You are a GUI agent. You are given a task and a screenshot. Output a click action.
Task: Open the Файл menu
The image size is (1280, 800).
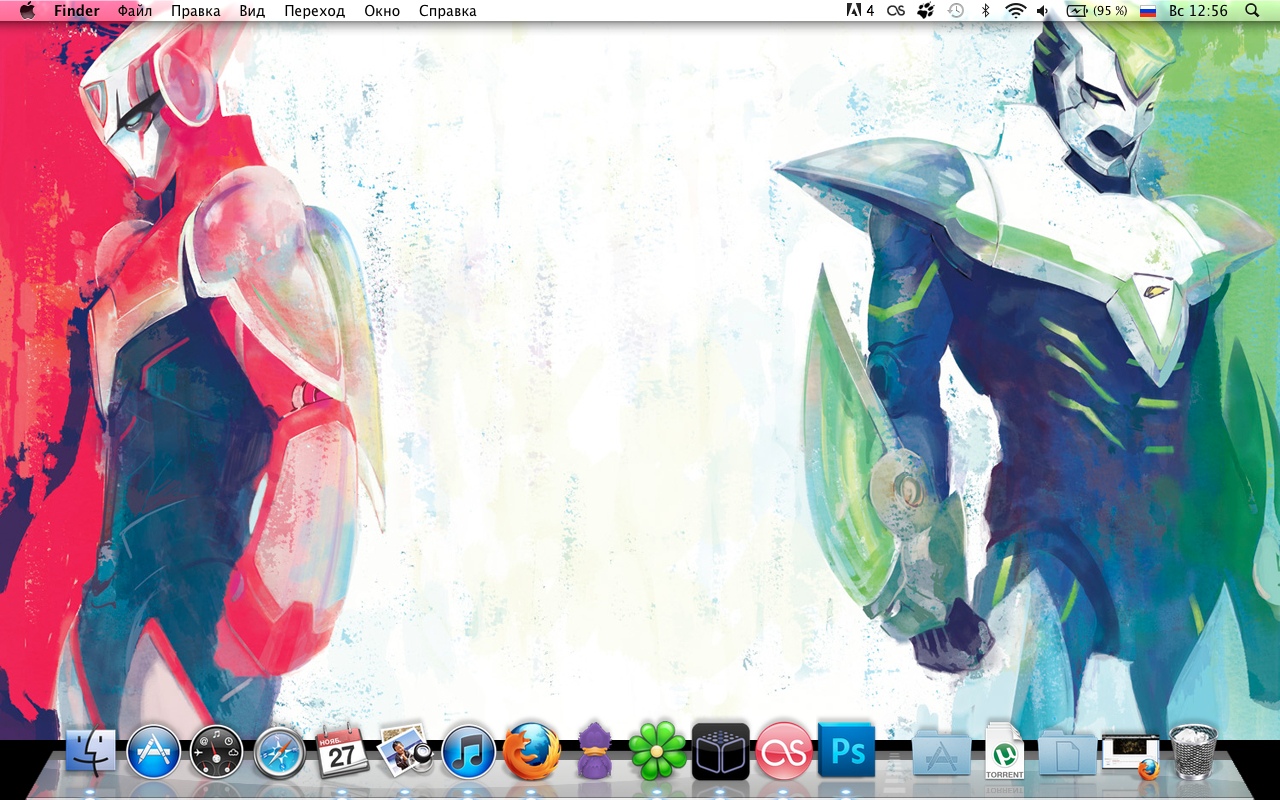pos(135,11)
